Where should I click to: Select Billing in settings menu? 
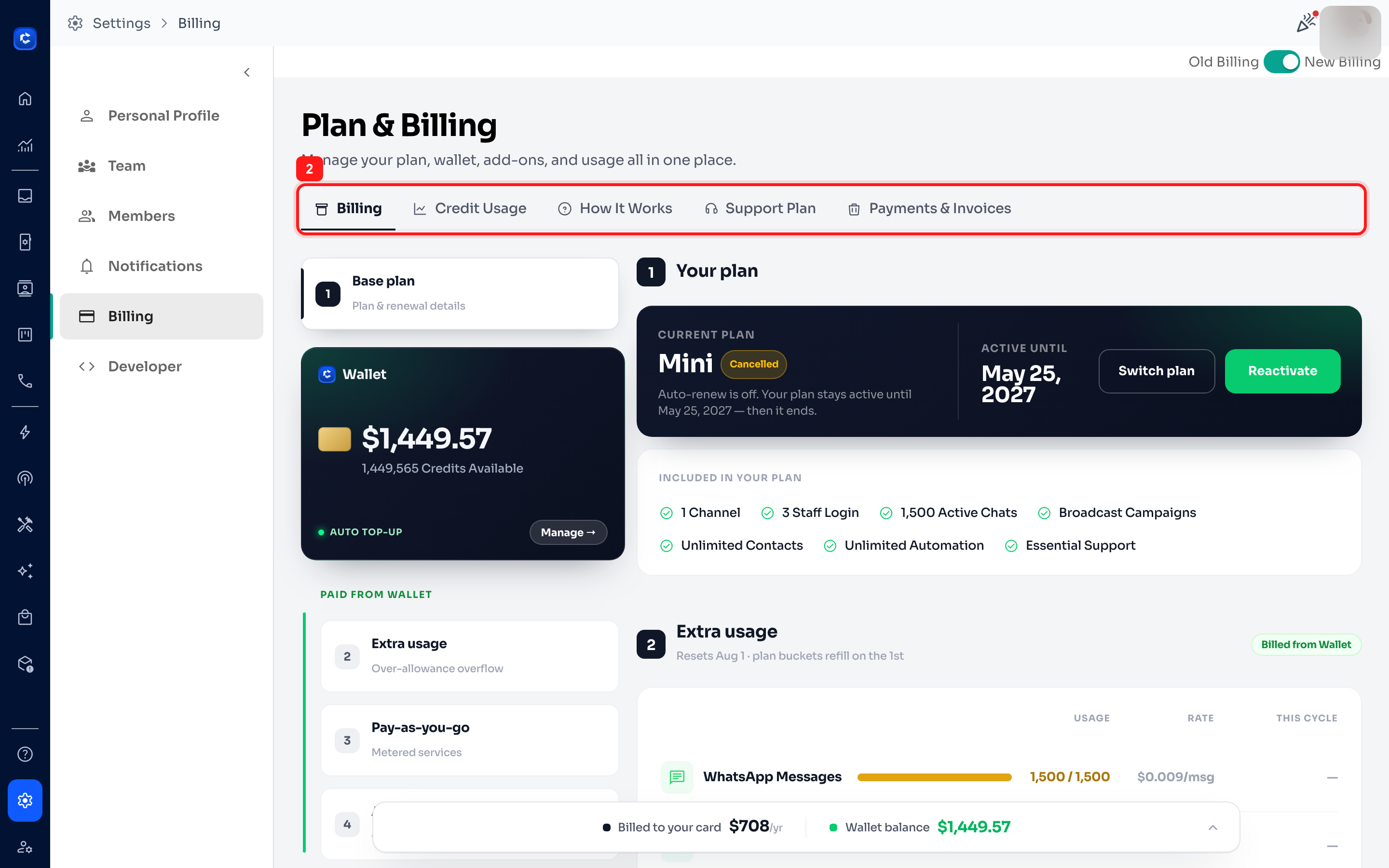(x=161, y=316)
